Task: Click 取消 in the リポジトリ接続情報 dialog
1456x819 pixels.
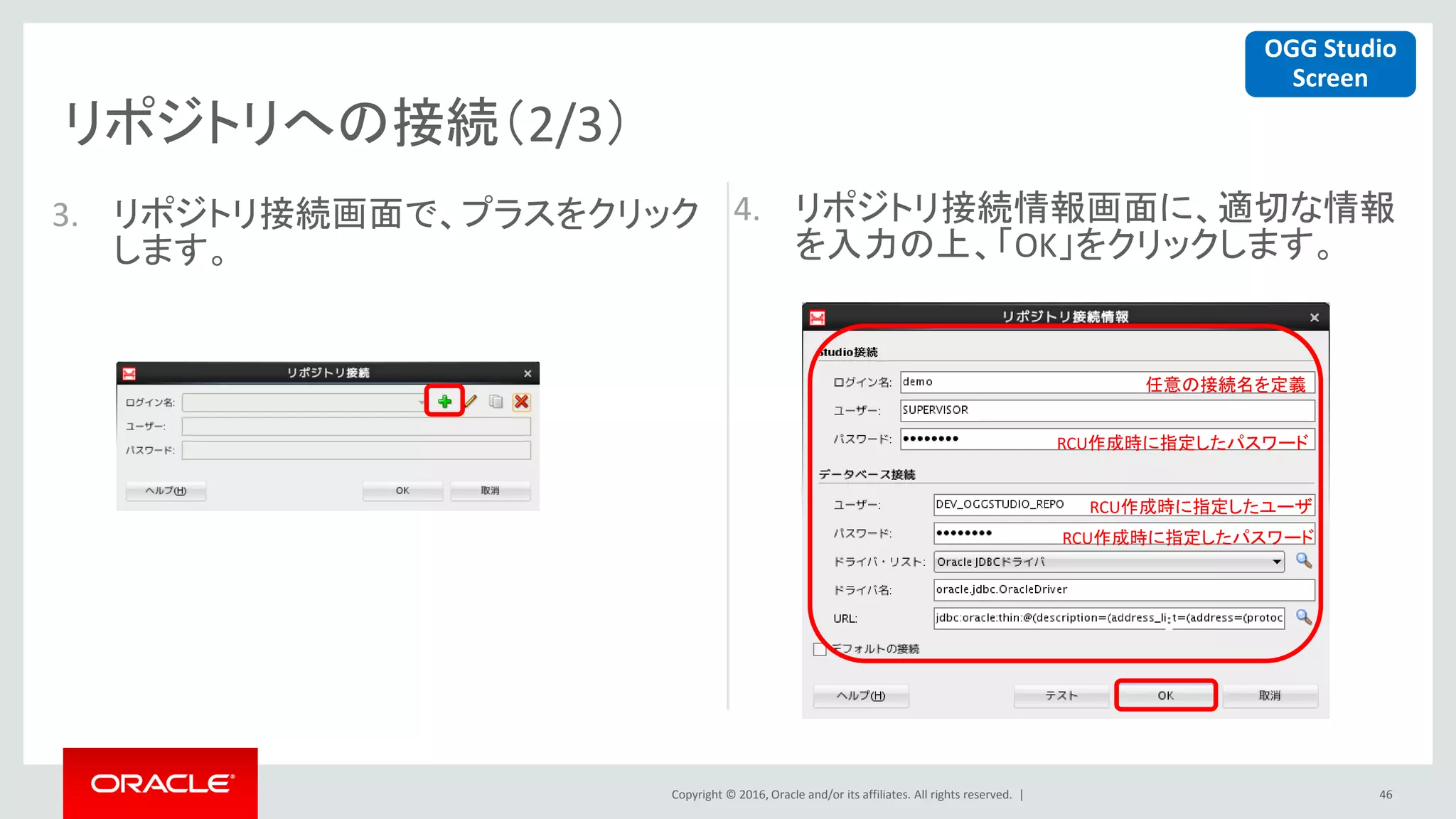Action: coord(1270,695)
